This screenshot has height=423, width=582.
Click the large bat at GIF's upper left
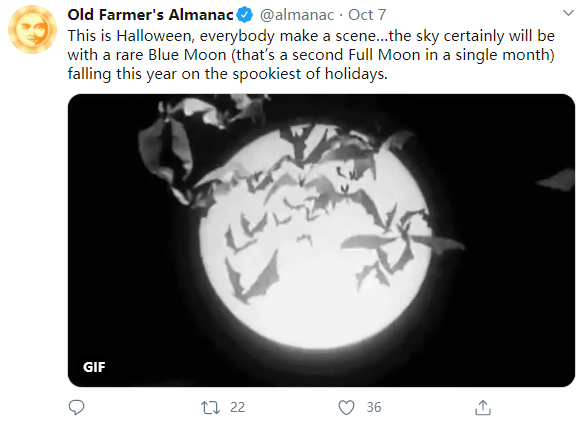click(x=165, y=147)
